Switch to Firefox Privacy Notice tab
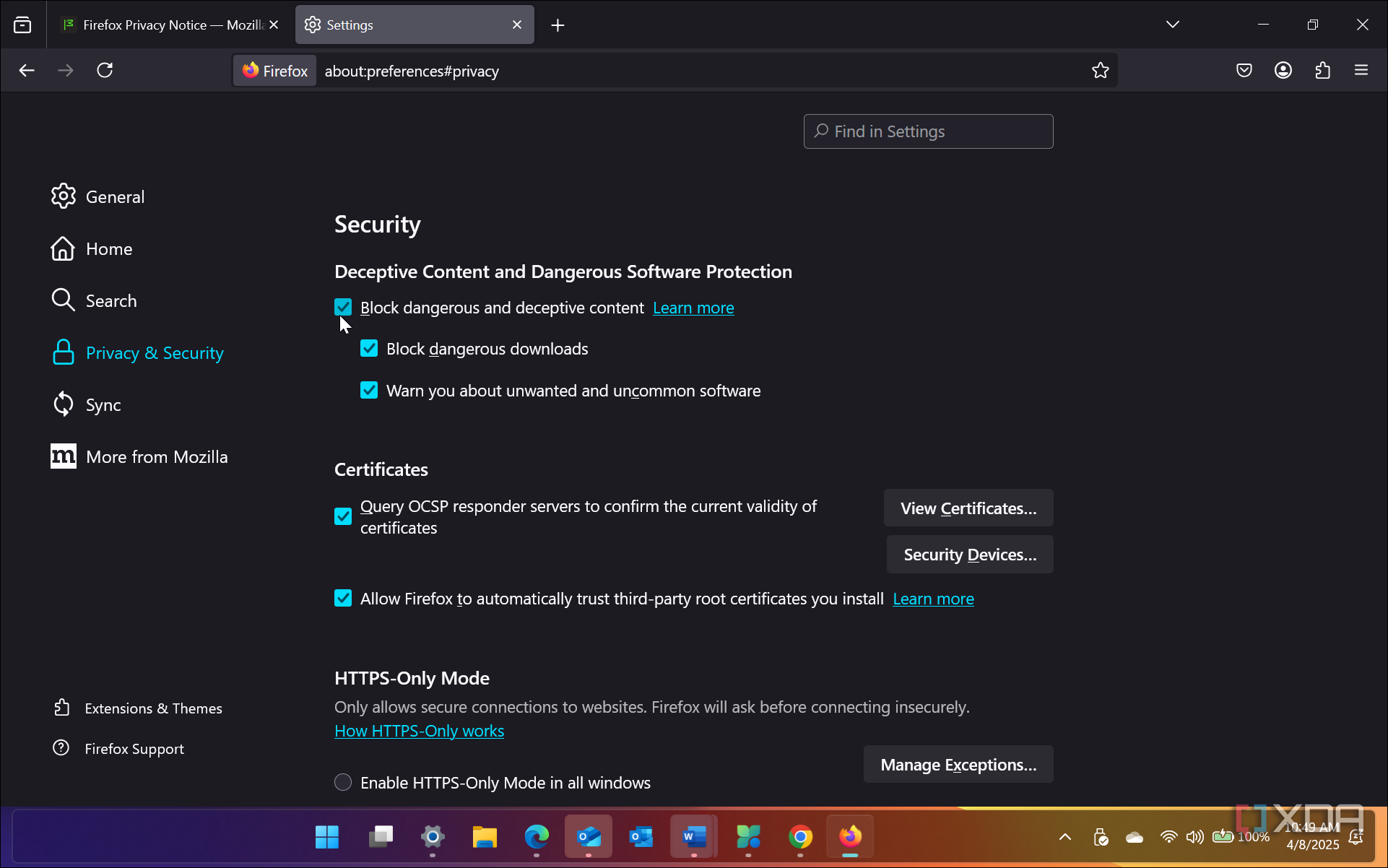 170,25
